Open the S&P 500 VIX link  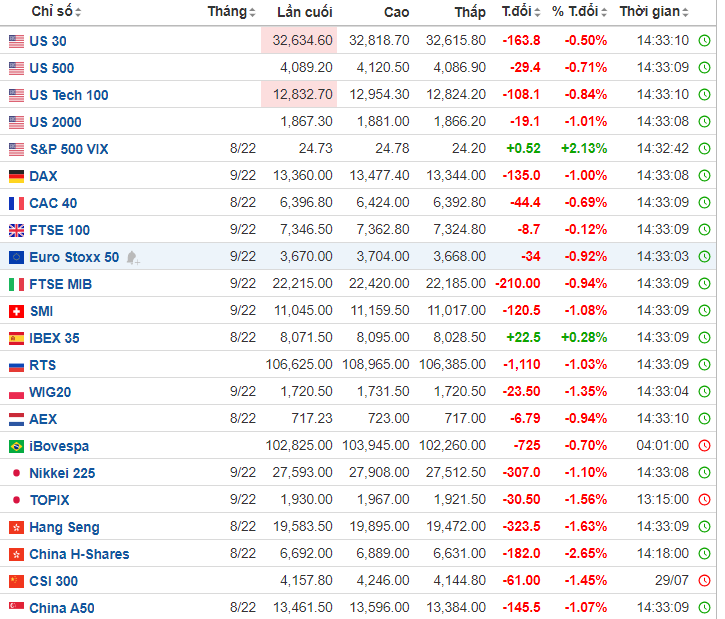point(69,149)
